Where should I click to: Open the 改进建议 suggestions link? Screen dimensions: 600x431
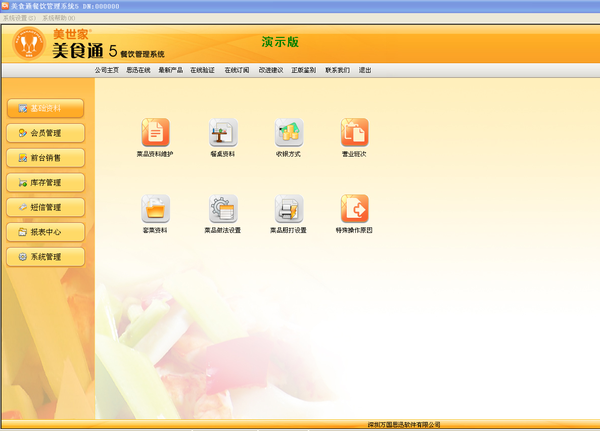tap(271, 70)
